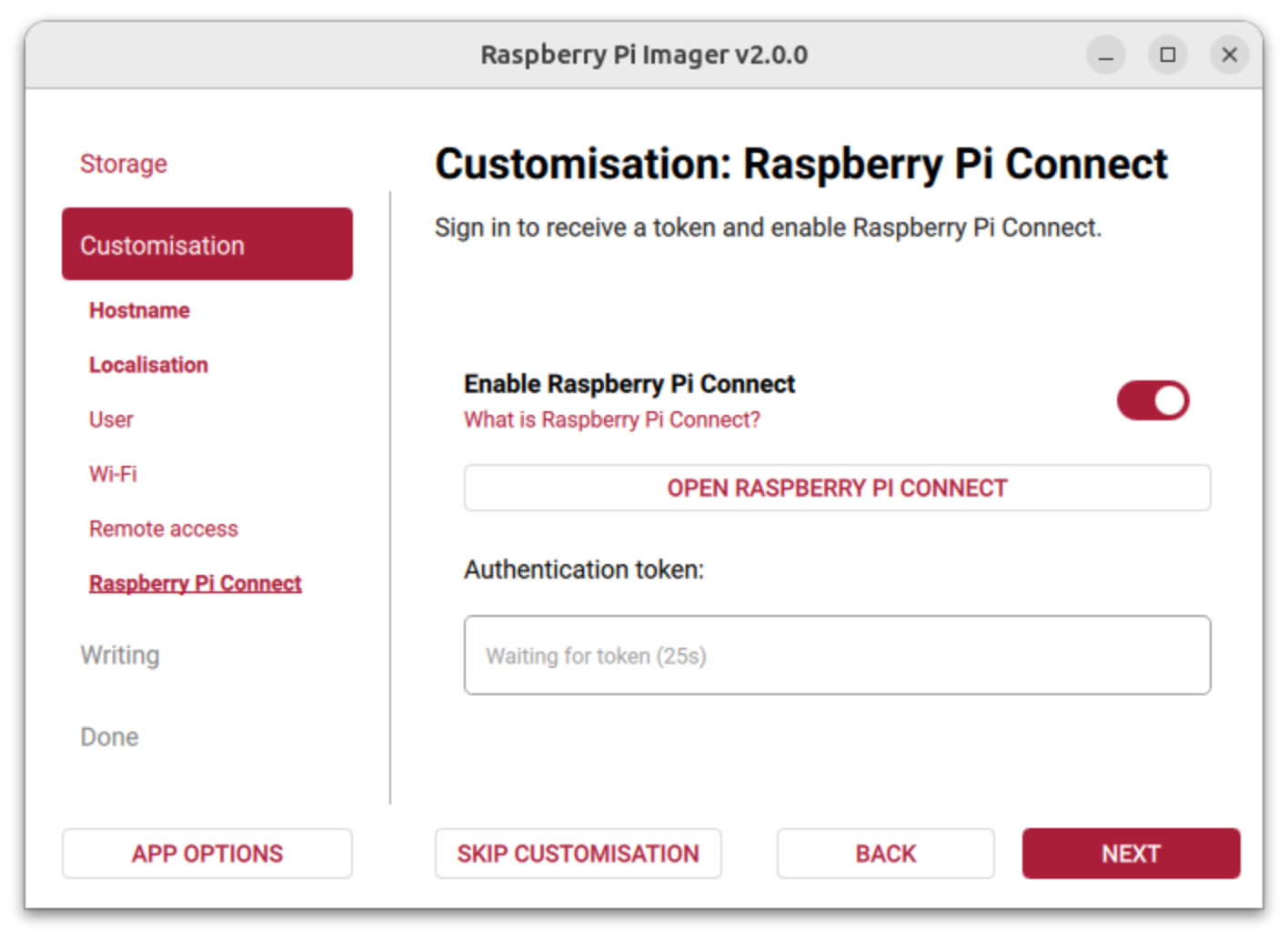
Task: Select the Customisation step in sidebar
Action: [207, 245]
